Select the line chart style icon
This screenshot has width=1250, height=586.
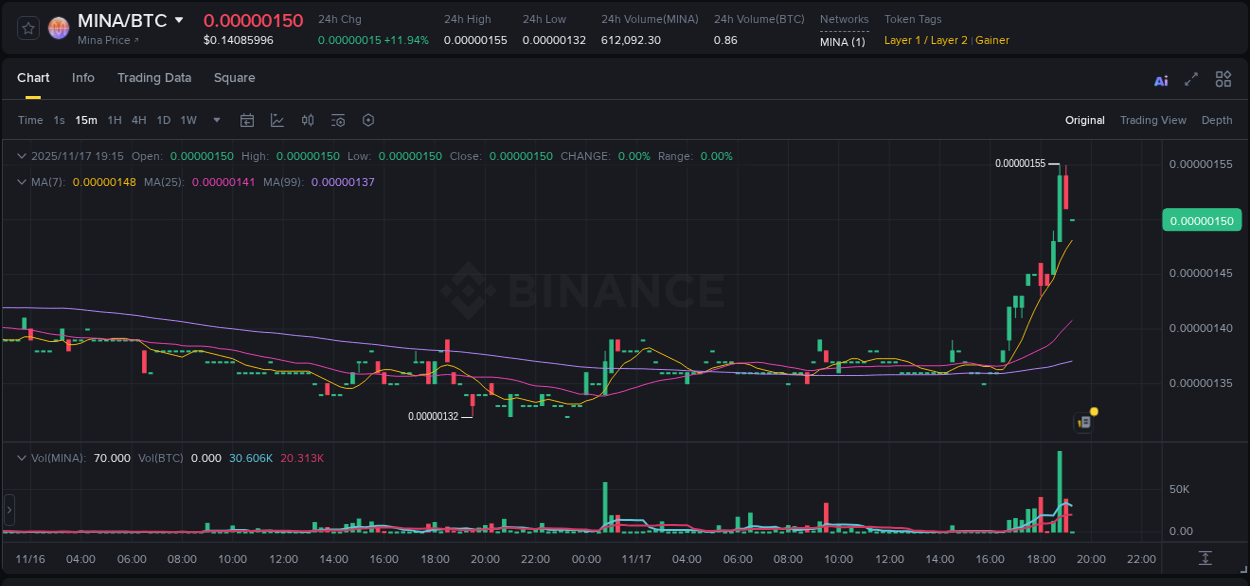277,119
